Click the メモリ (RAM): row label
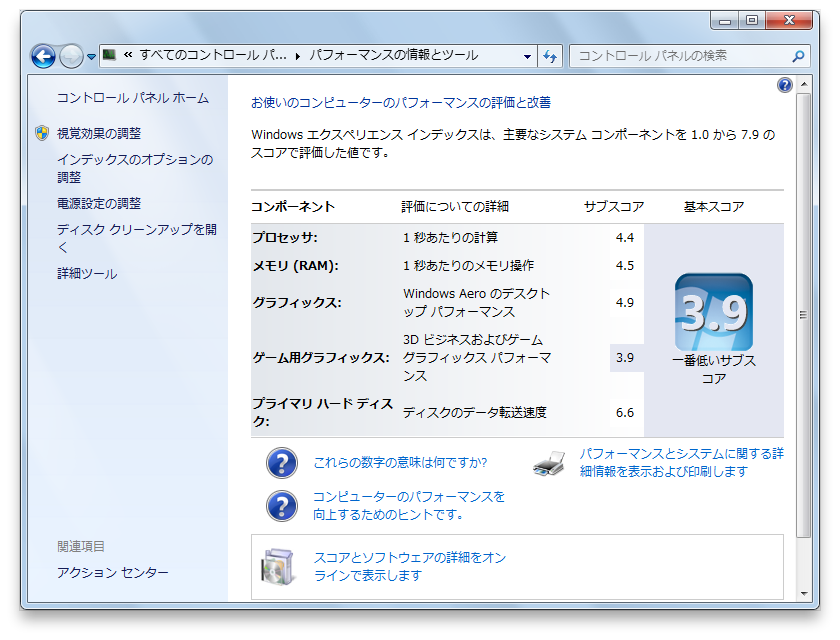 [296, 266]
